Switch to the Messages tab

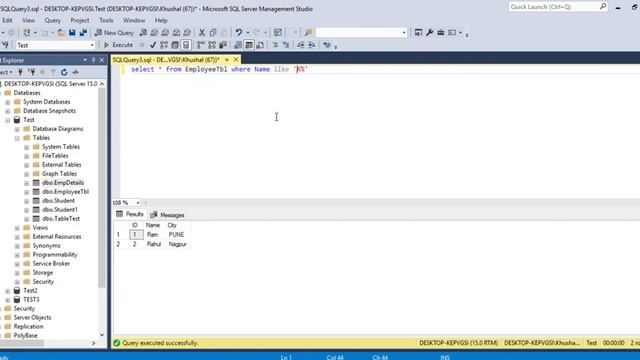tap(167, 215)
